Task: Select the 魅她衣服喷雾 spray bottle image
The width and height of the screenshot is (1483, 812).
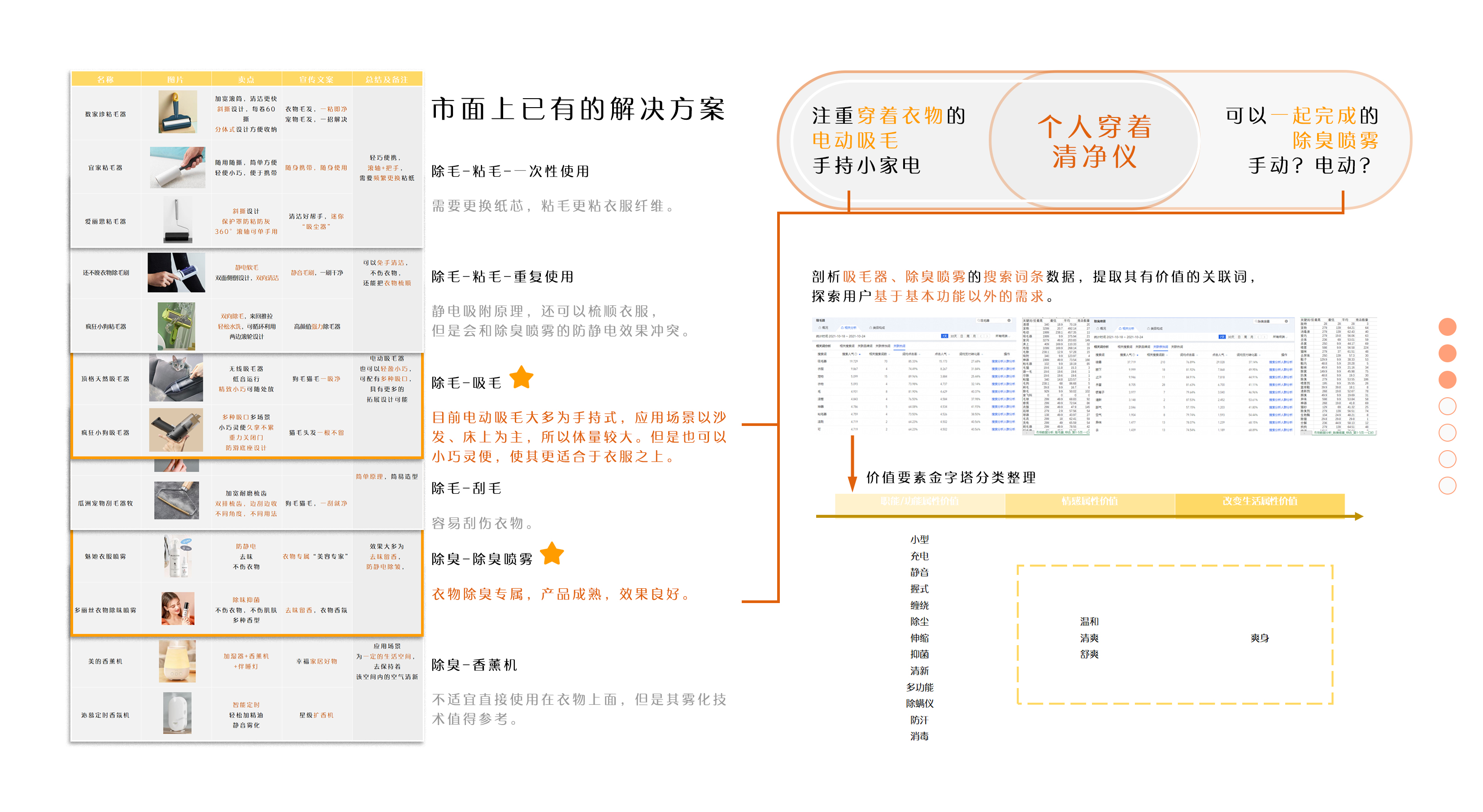Action: pyautogui.click(x=177, y=556)
